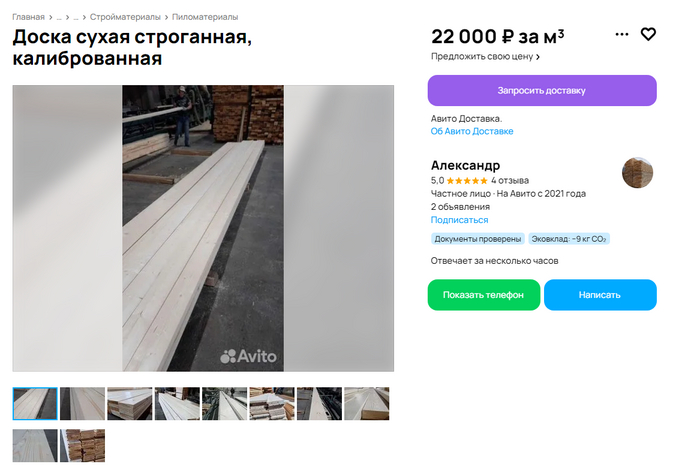Click the Показать телефон button
Viewport: 700px width, 470px height.
click(x=483, y=295)
